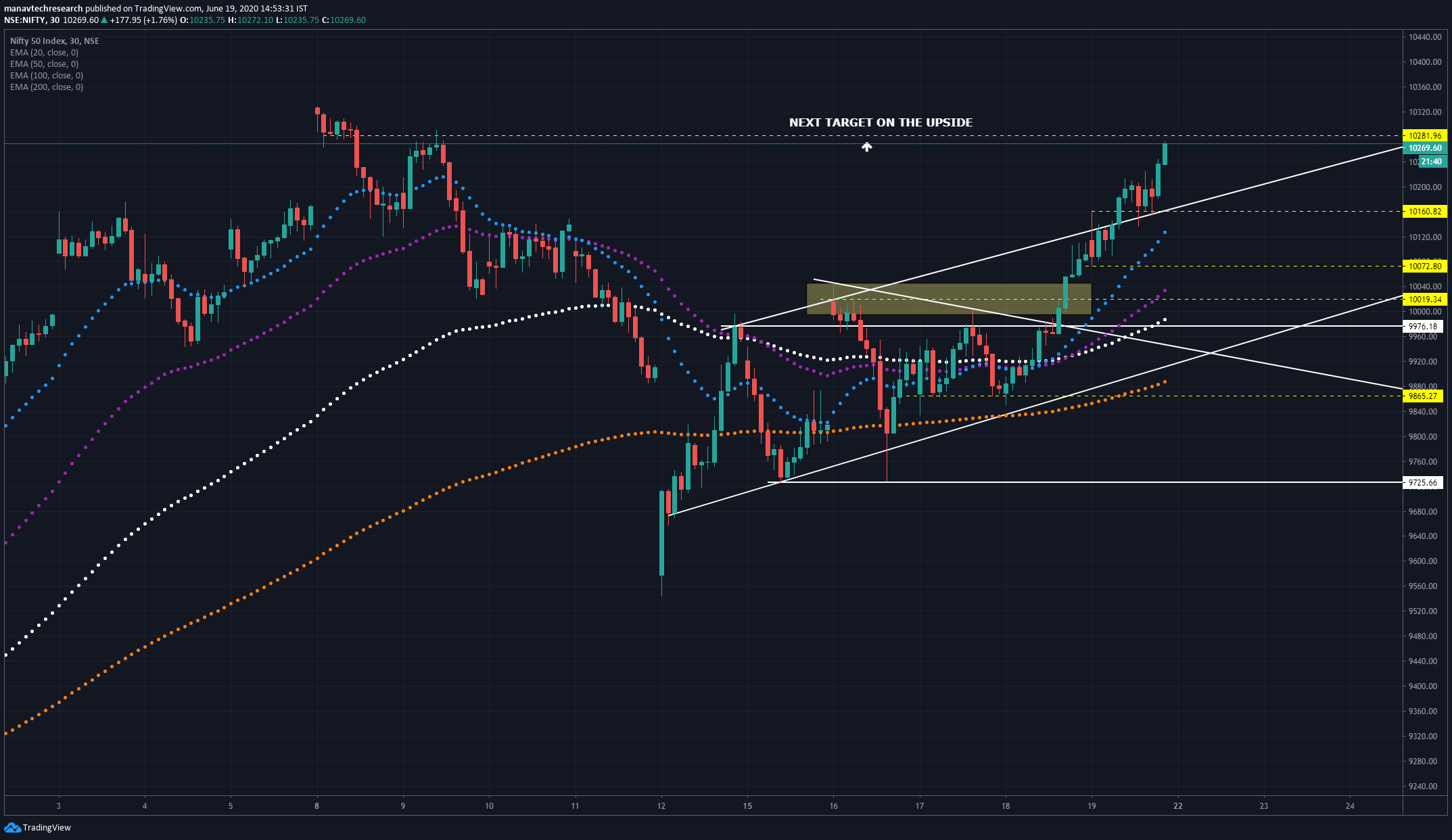The width and height of the screenshot is (1452, 840).
Task: Click date 3 on the time axis
Action: [59, 806]
